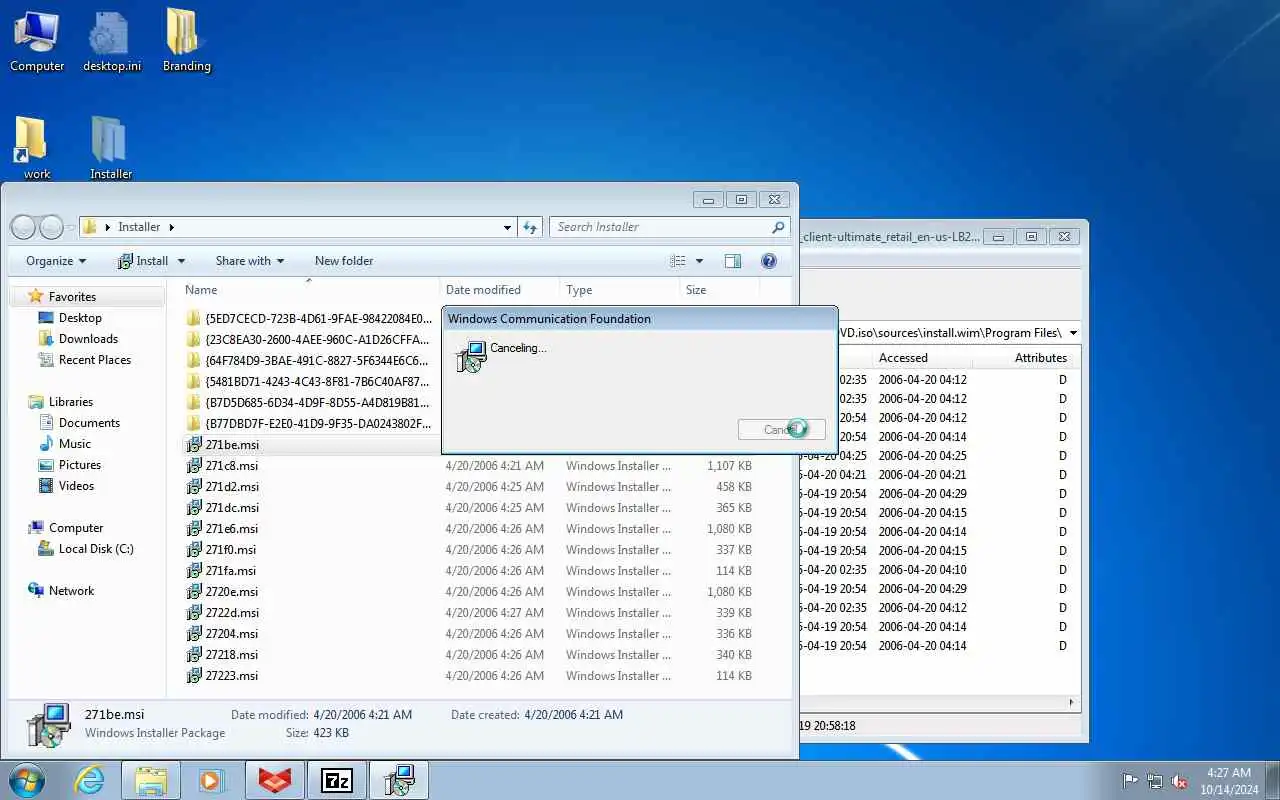Click the network tray icon
This screenshot has height=800, width=1280.
pos(1155,781)
